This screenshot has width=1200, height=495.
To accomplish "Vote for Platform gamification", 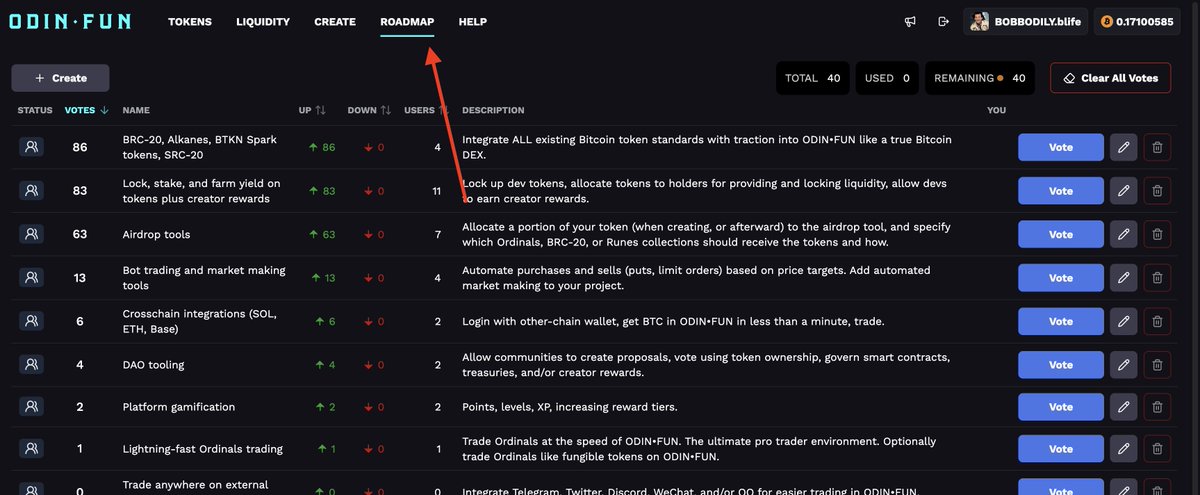I will pyautogui.click(x=1061, y=407).
